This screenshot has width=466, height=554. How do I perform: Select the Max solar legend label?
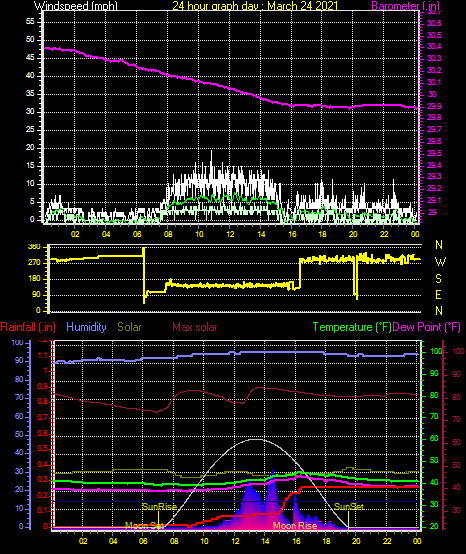point(195,327)
